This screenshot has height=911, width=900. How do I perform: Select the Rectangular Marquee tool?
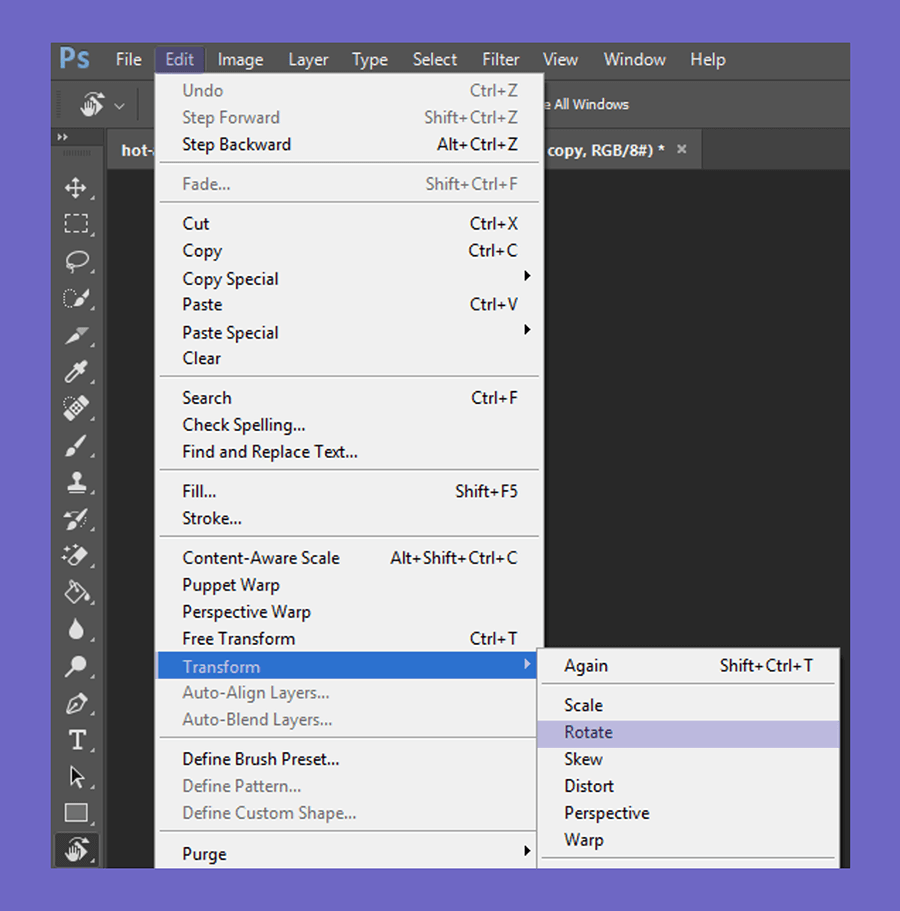[x=76, y=224]
